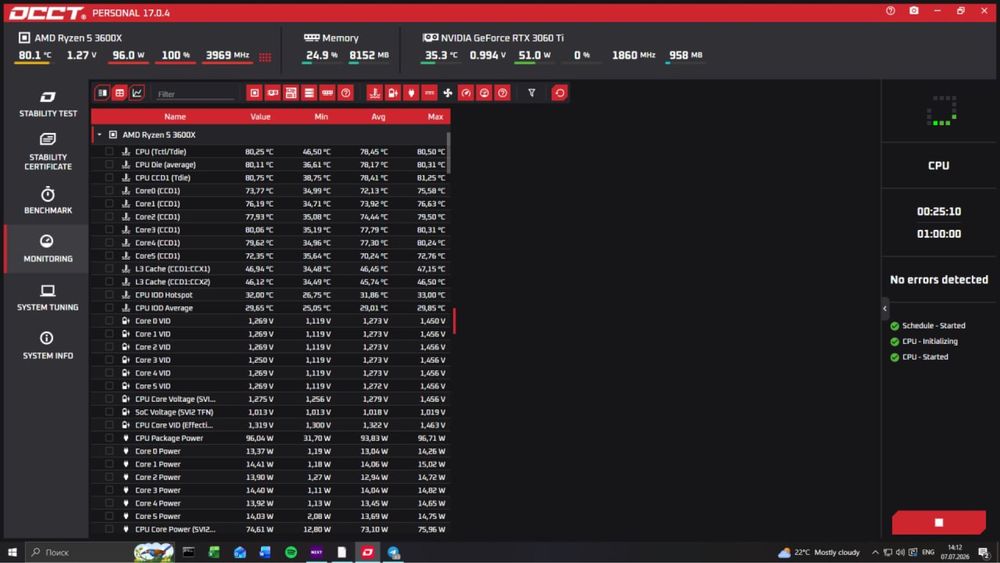Sort by the Min column header

coord(321,117)
